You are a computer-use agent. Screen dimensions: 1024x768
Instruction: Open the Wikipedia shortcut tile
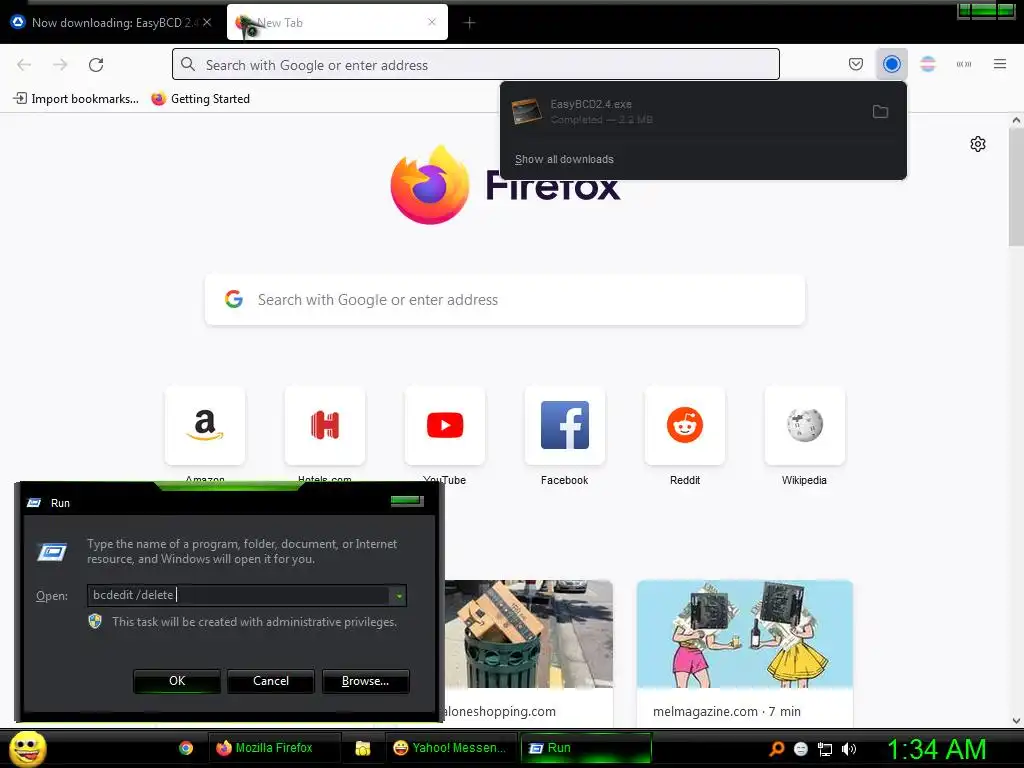805,425
